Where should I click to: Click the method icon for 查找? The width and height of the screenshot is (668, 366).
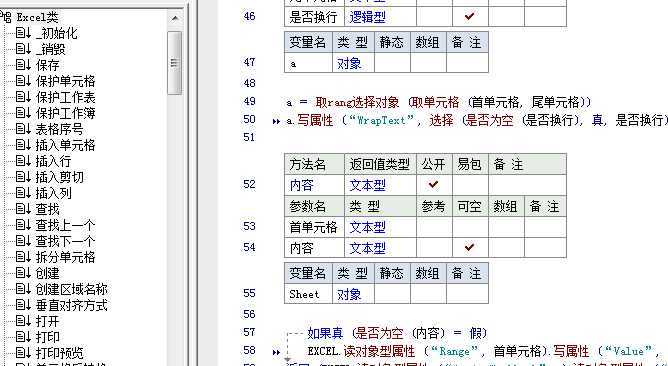(23, 209)
